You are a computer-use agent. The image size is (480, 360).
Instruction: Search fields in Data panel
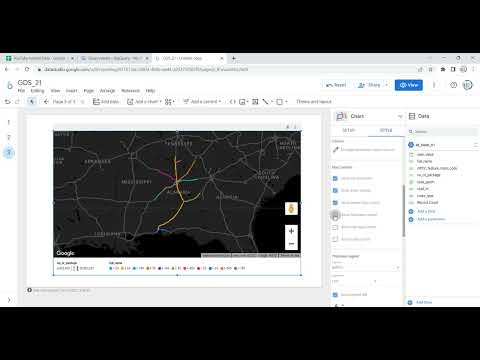point(443,132)
